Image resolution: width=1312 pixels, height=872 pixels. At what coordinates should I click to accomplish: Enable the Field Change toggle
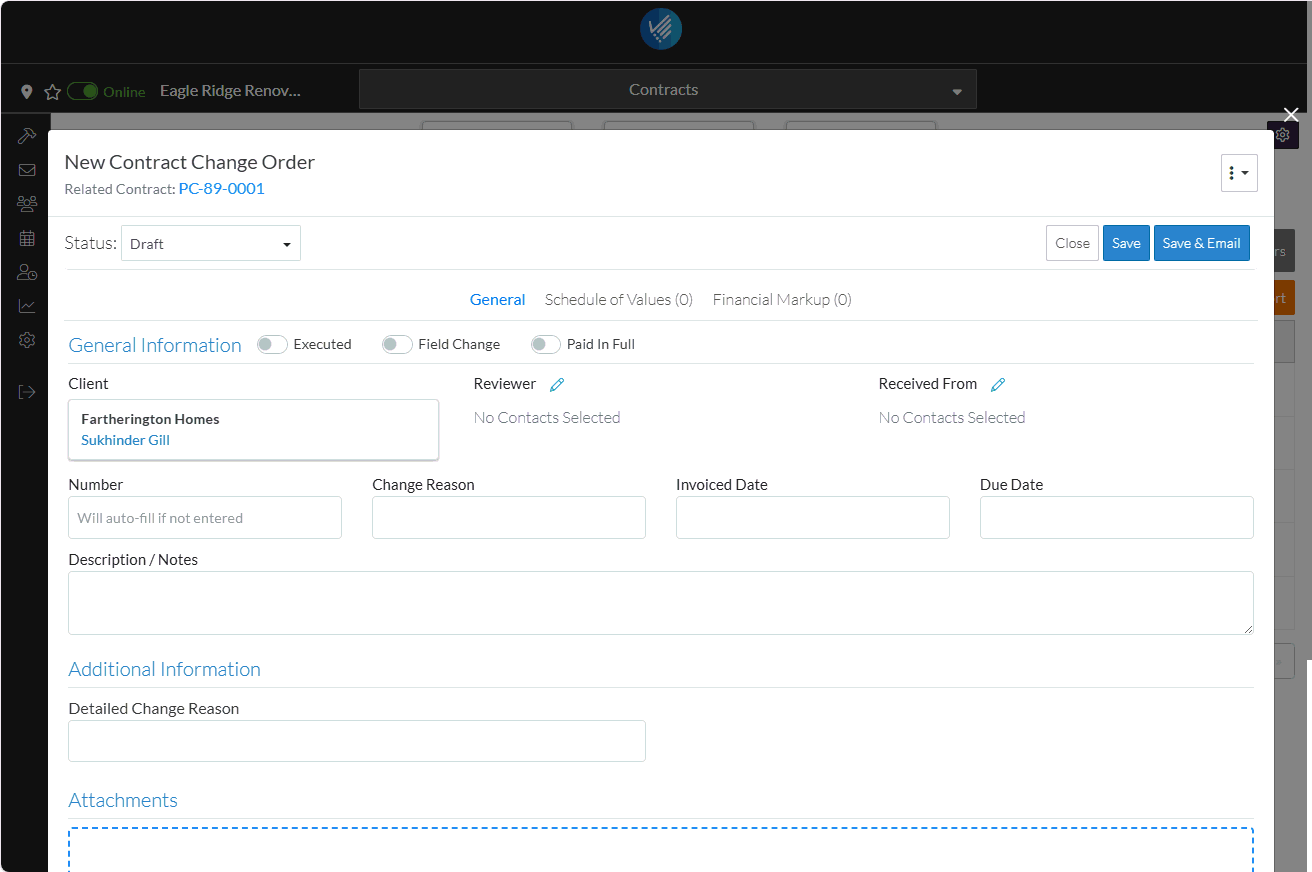397,345
